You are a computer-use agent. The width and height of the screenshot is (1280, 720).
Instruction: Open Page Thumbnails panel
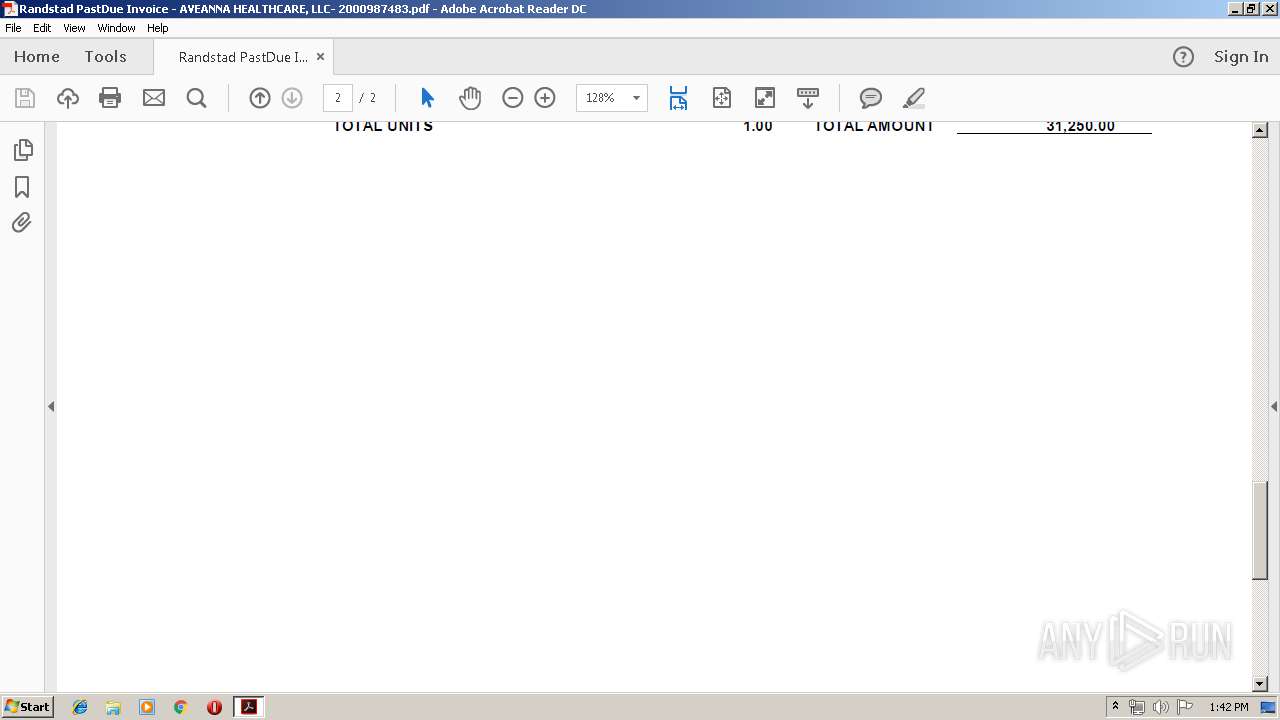[22, 150]
